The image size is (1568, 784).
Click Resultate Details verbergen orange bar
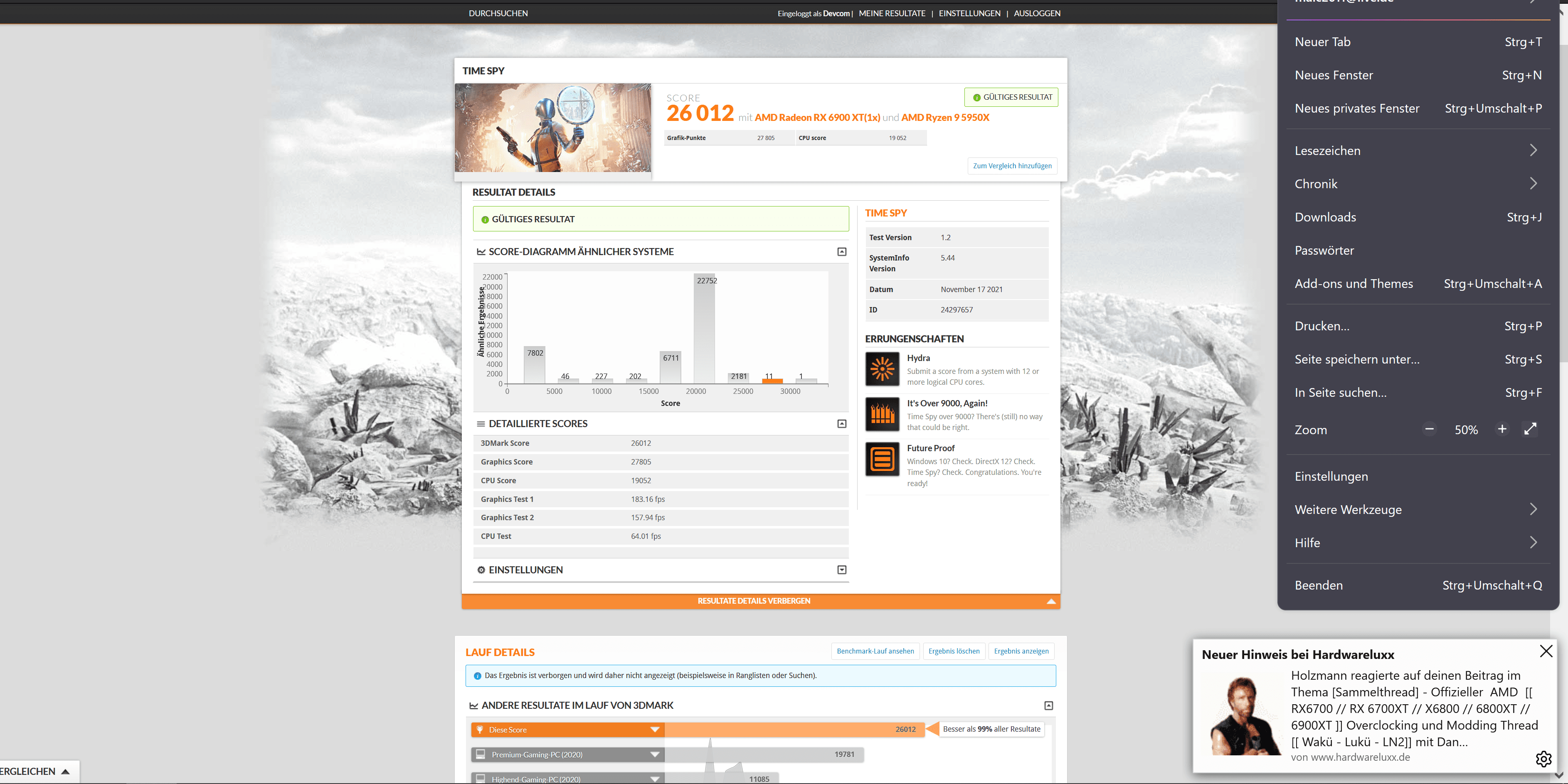(x=760, y=601)
